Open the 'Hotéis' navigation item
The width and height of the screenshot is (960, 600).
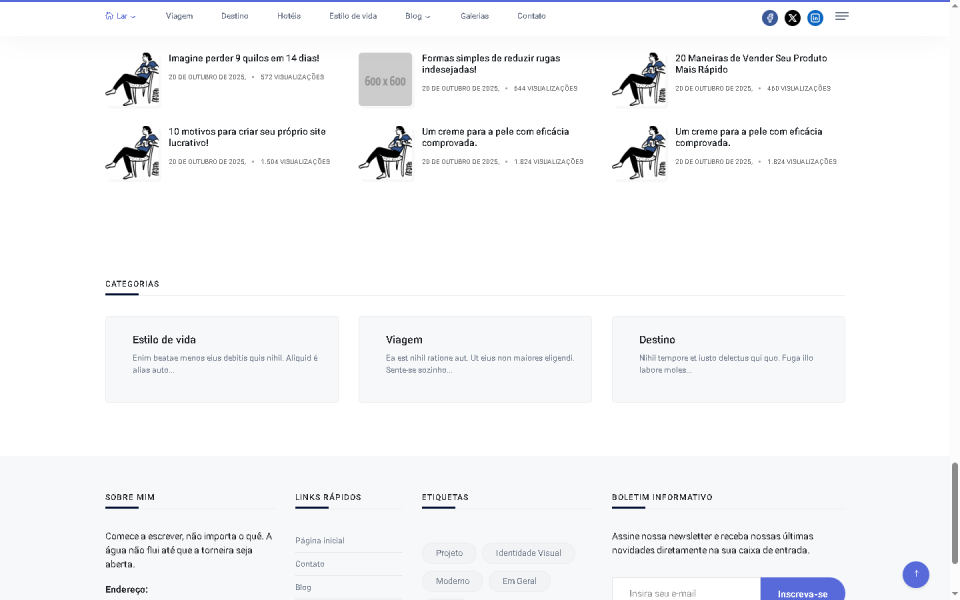click(x=289, y=16)
